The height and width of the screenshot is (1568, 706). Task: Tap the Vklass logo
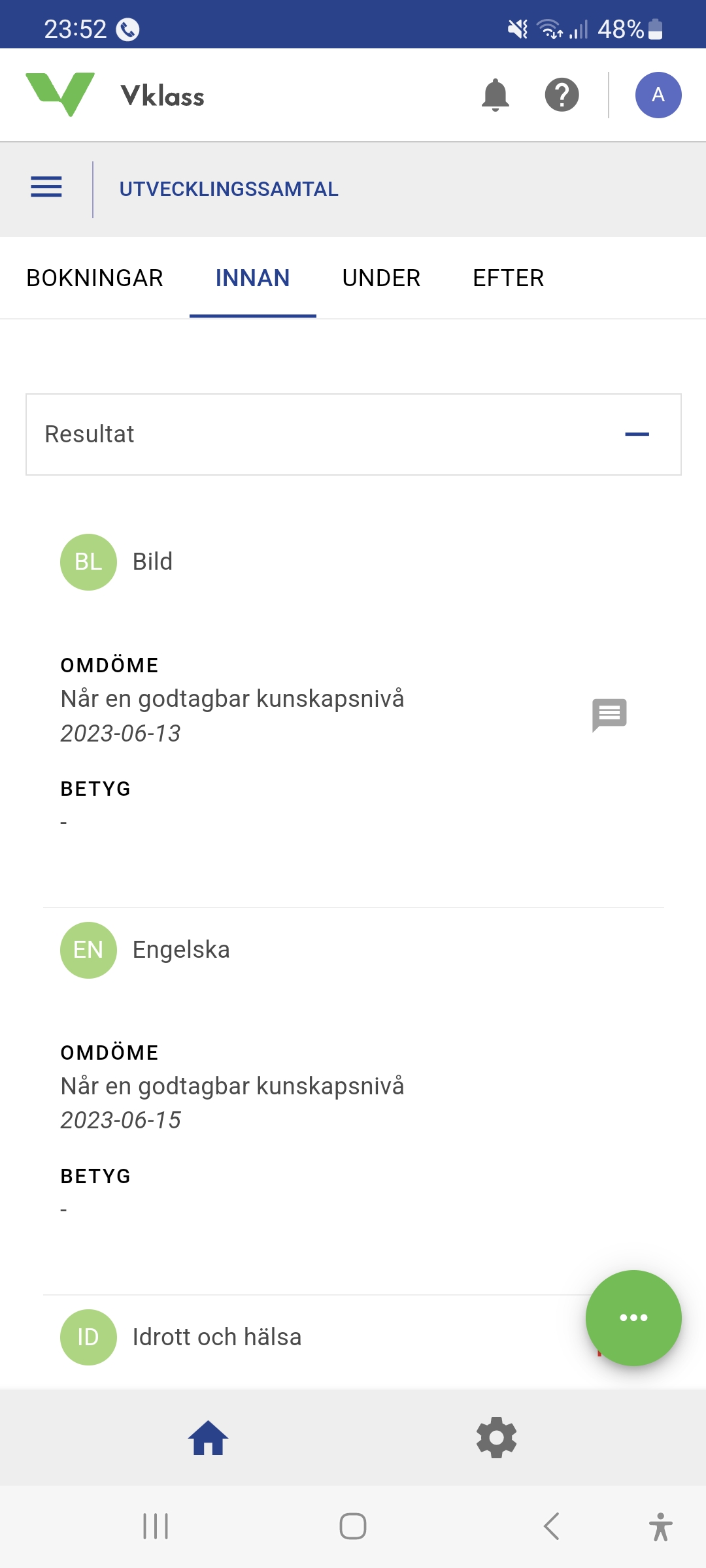pyautogui.click(x=114, y=95)
